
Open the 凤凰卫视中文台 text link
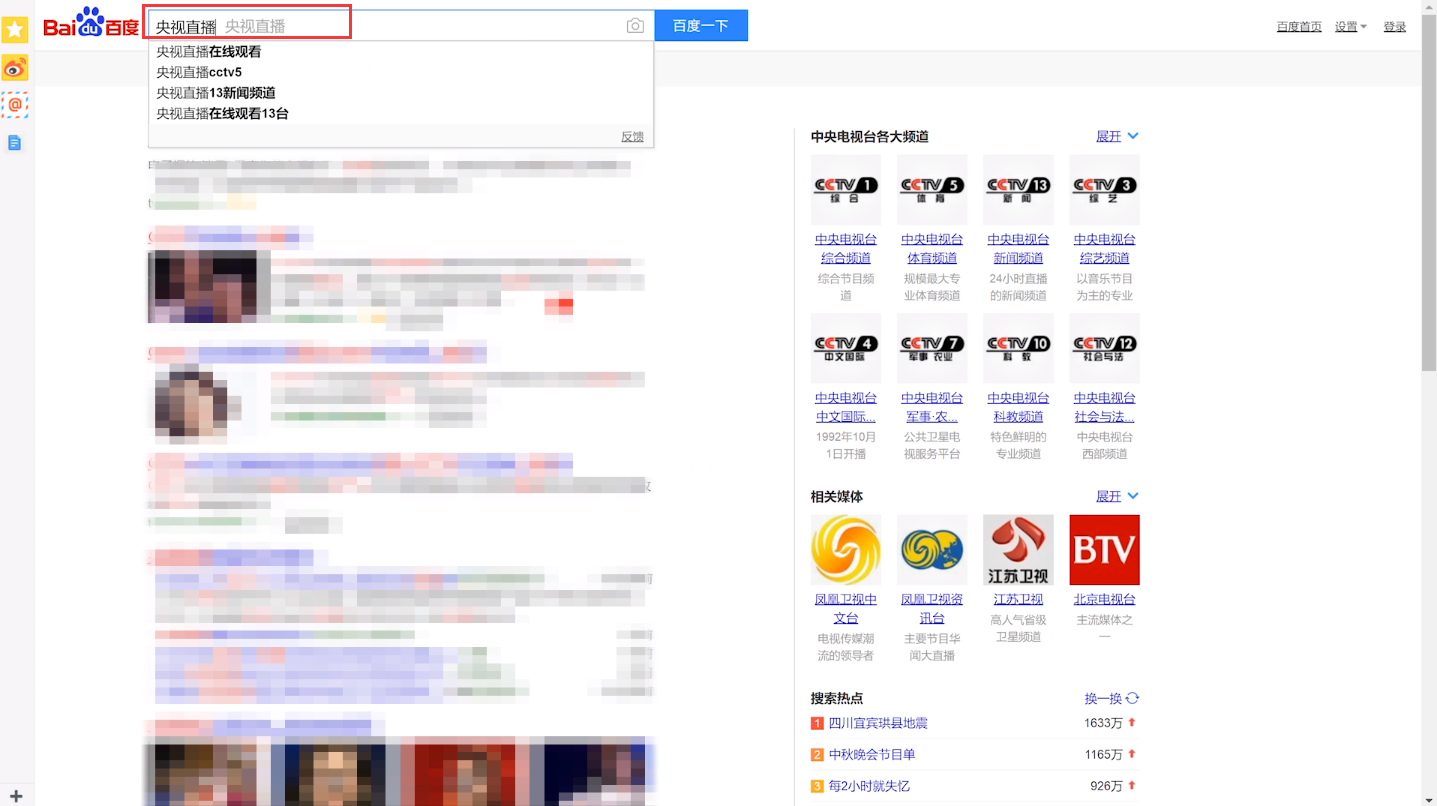(846, 609)
